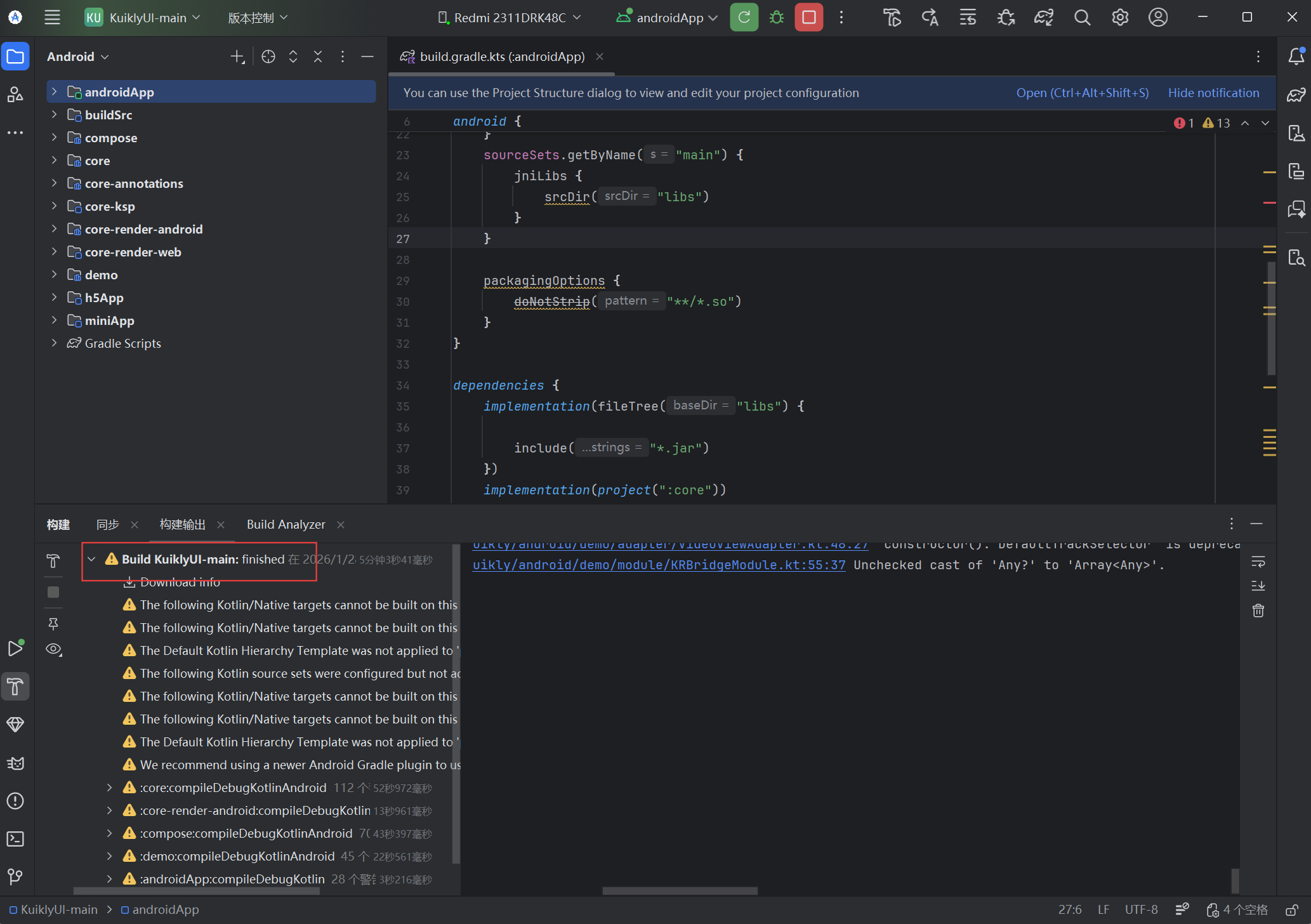Viewport: 1311px width, 924px height.
Task: Switch to the 同步 tab
Action: click(x=108, y=525)
